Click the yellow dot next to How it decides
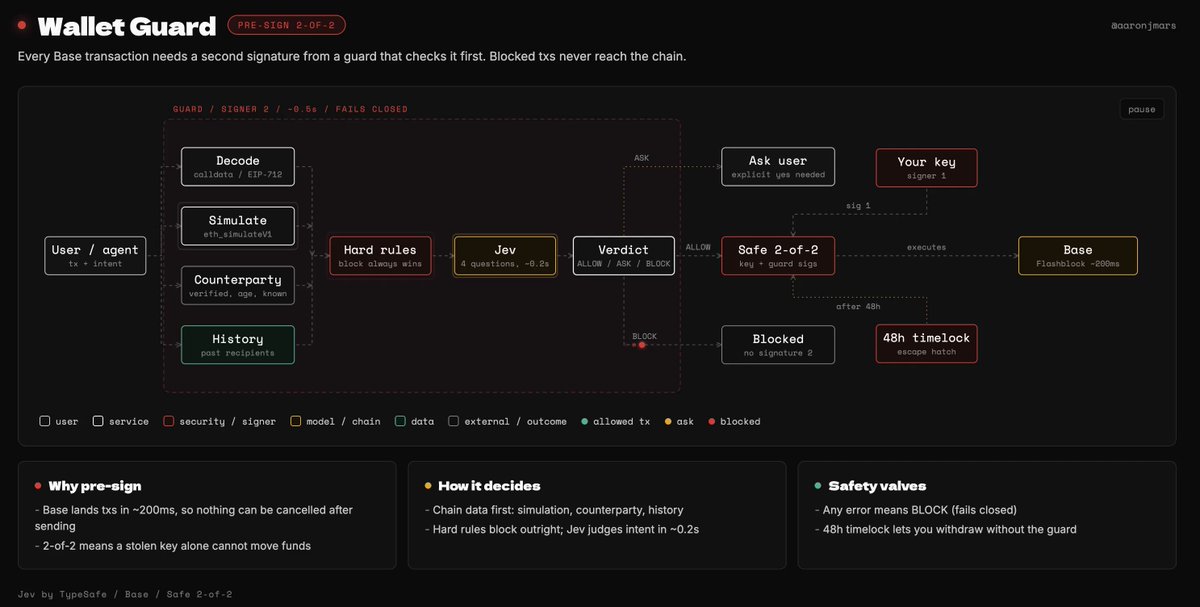The width and height of the screenshot is (1200, 607). (x=428, y=486)
